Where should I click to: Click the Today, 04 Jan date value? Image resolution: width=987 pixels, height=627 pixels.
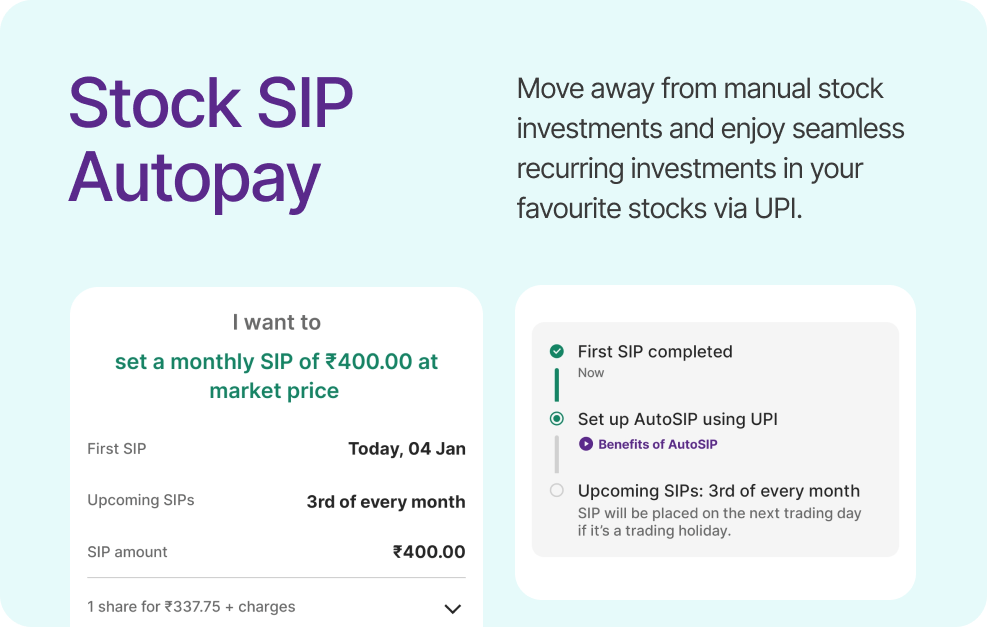click(406, 449)
